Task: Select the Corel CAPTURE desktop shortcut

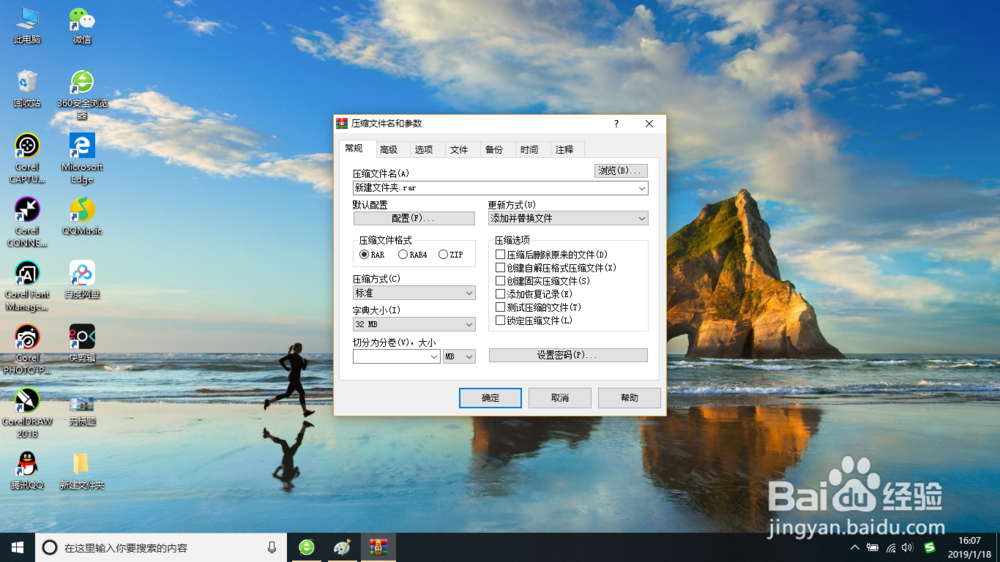Action: [x=27, y=159]
